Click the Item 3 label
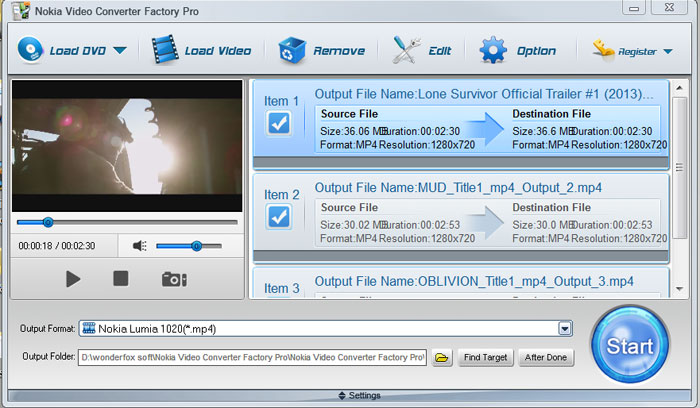The image size is (700, 408). [281, 289]
